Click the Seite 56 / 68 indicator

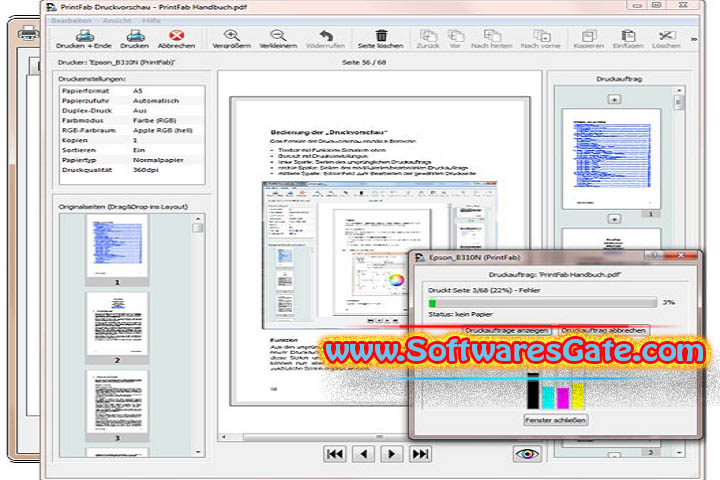point(364,62)
